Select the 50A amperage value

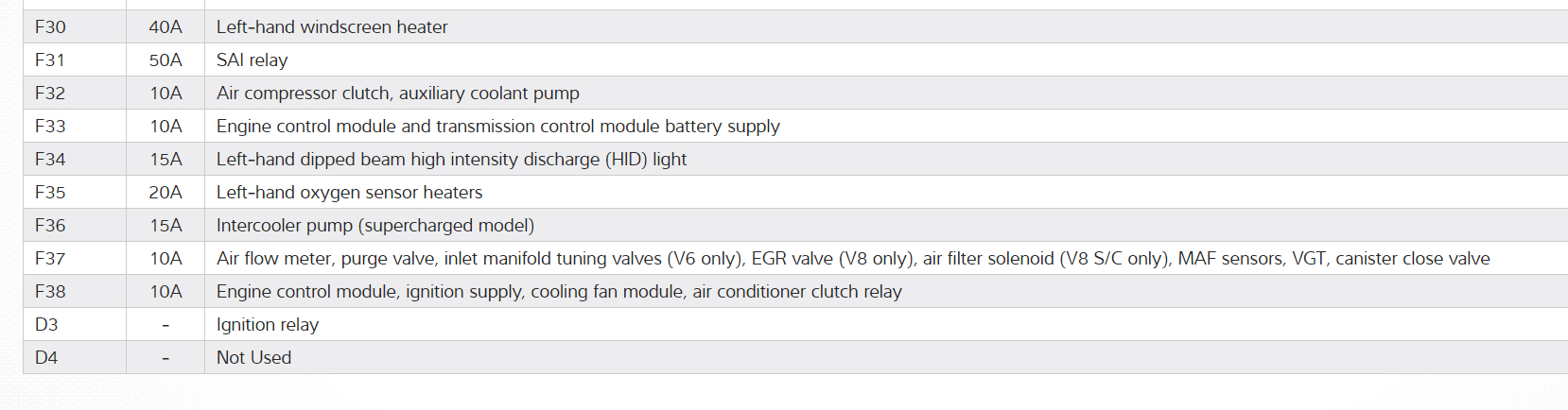[166, 60]
